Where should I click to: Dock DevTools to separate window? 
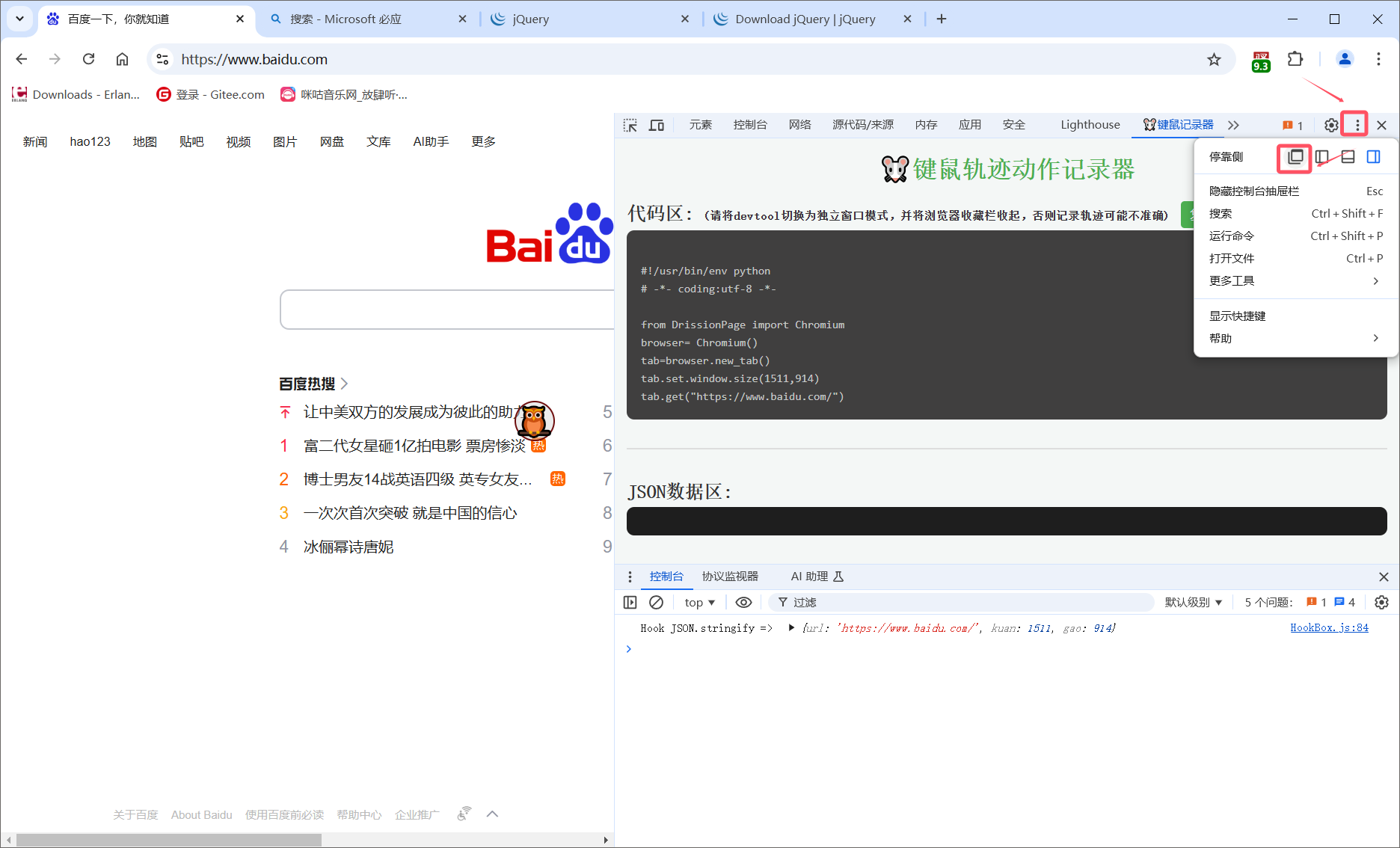tap(1295, 157)
